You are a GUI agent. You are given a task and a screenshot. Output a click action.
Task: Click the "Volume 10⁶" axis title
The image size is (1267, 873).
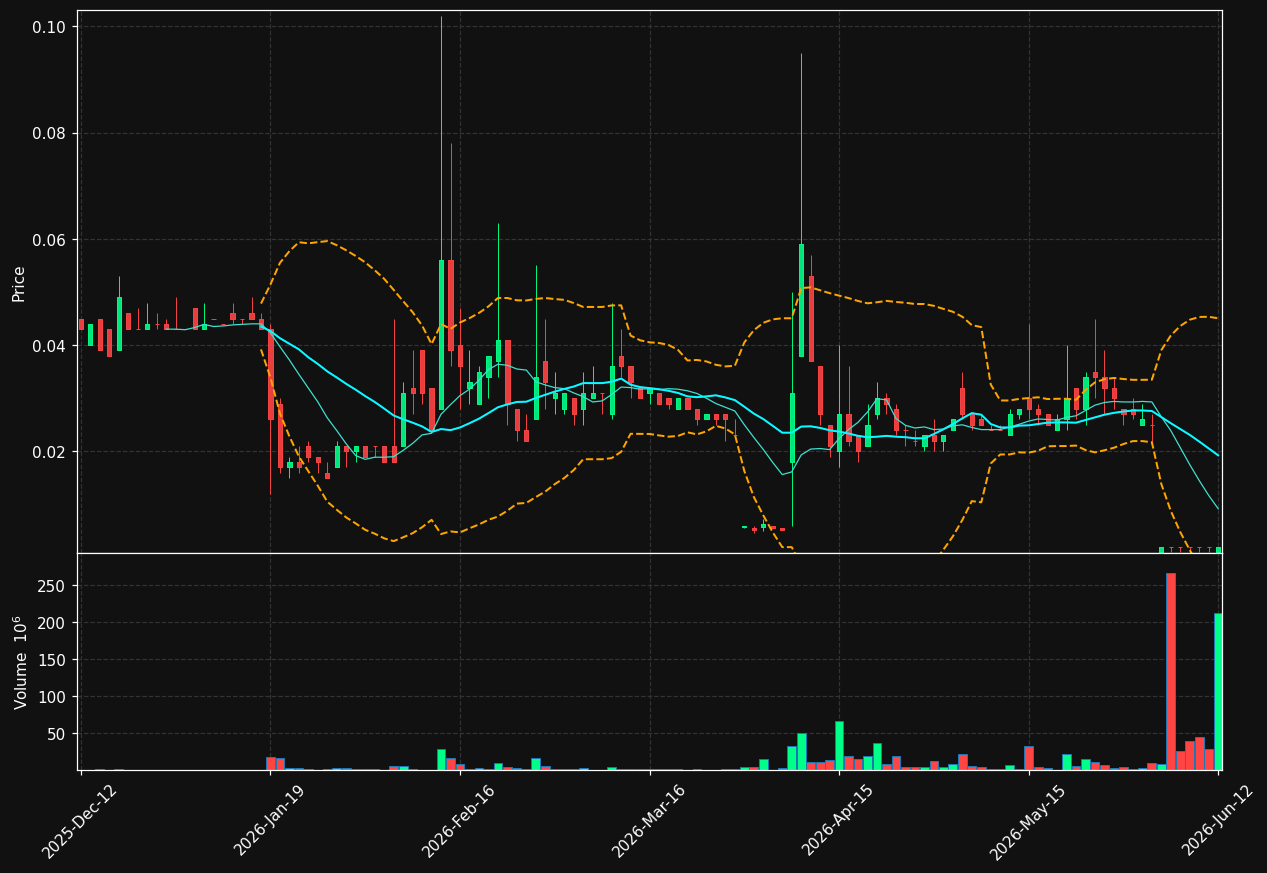[20, 662]
